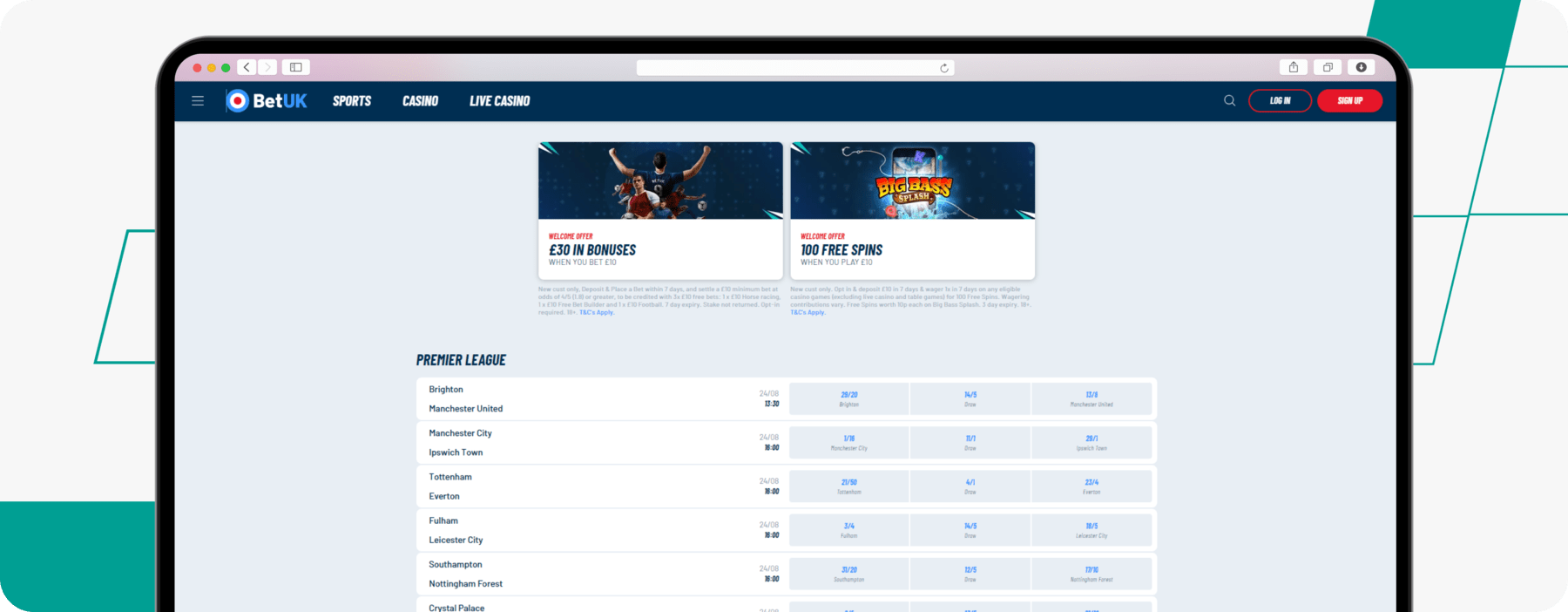Open T&C's Apply under bonuses offer
This screenshot has height=612, width=1568.
[x=597, y=312]
